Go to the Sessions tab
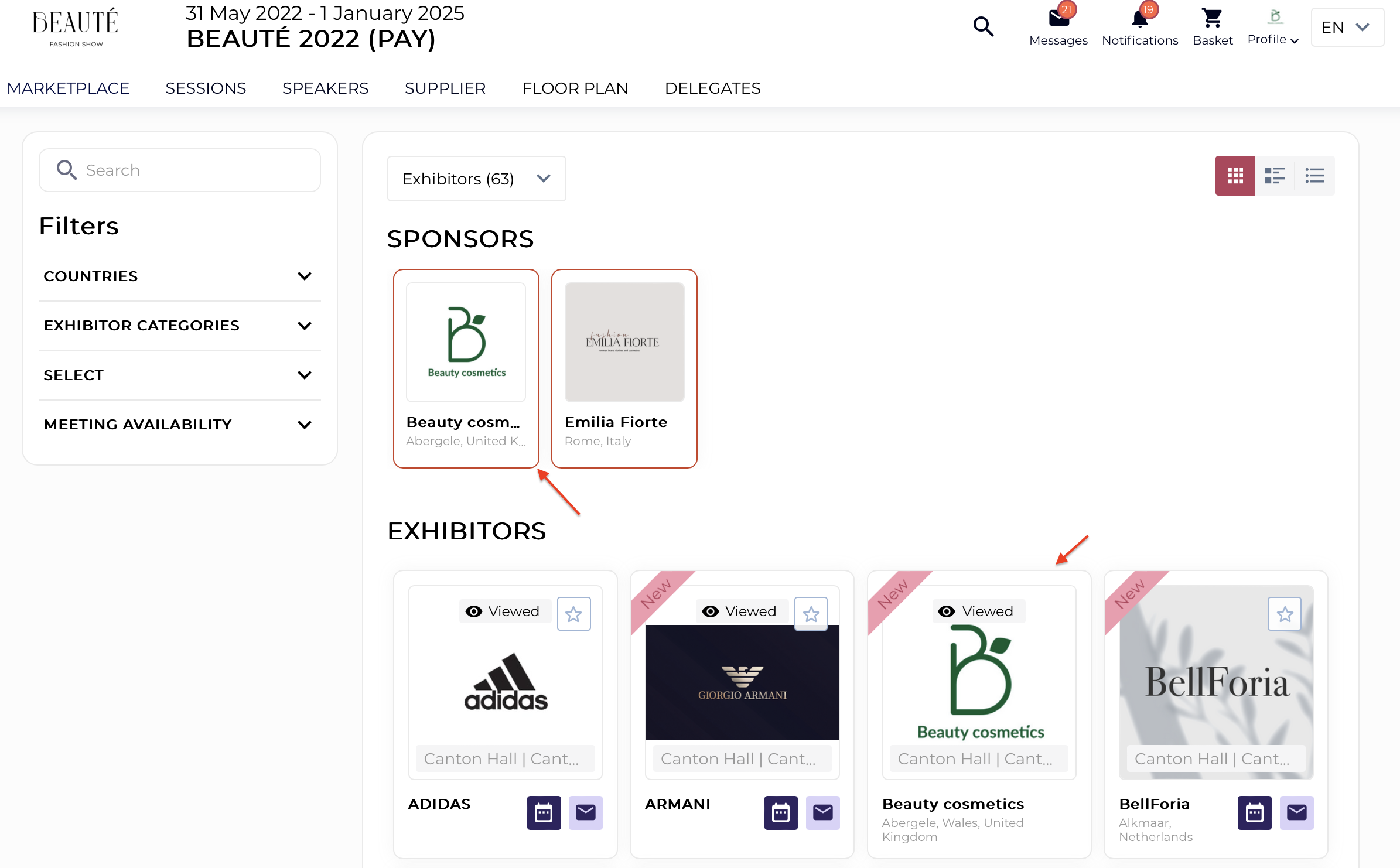This screenshot has height=868, width=1400. click(206, 88)
